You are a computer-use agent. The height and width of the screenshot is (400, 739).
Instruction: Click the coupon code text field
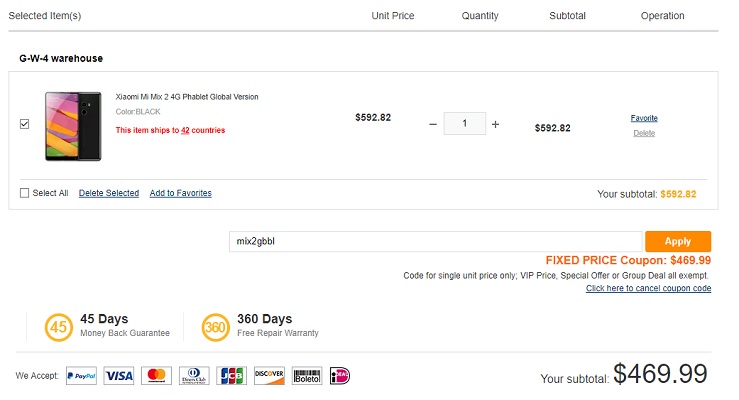tap(435, 241)
